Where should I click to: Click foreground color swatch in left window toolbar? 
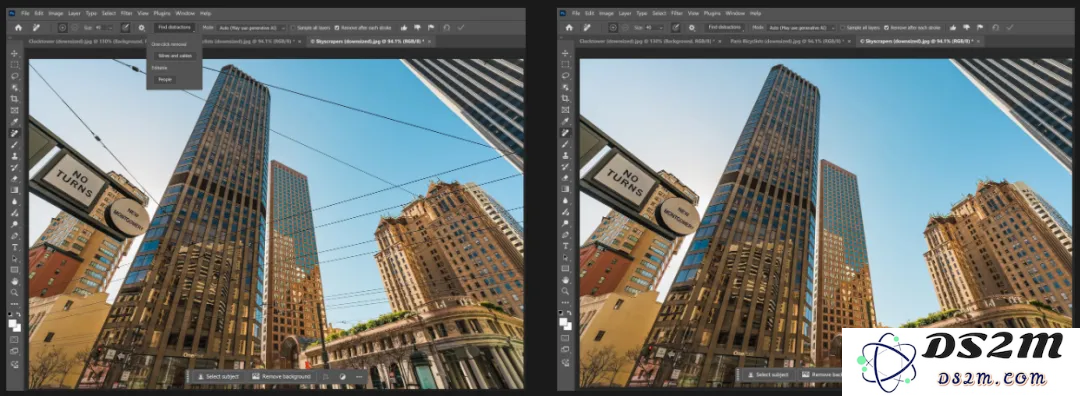point(12,322)
